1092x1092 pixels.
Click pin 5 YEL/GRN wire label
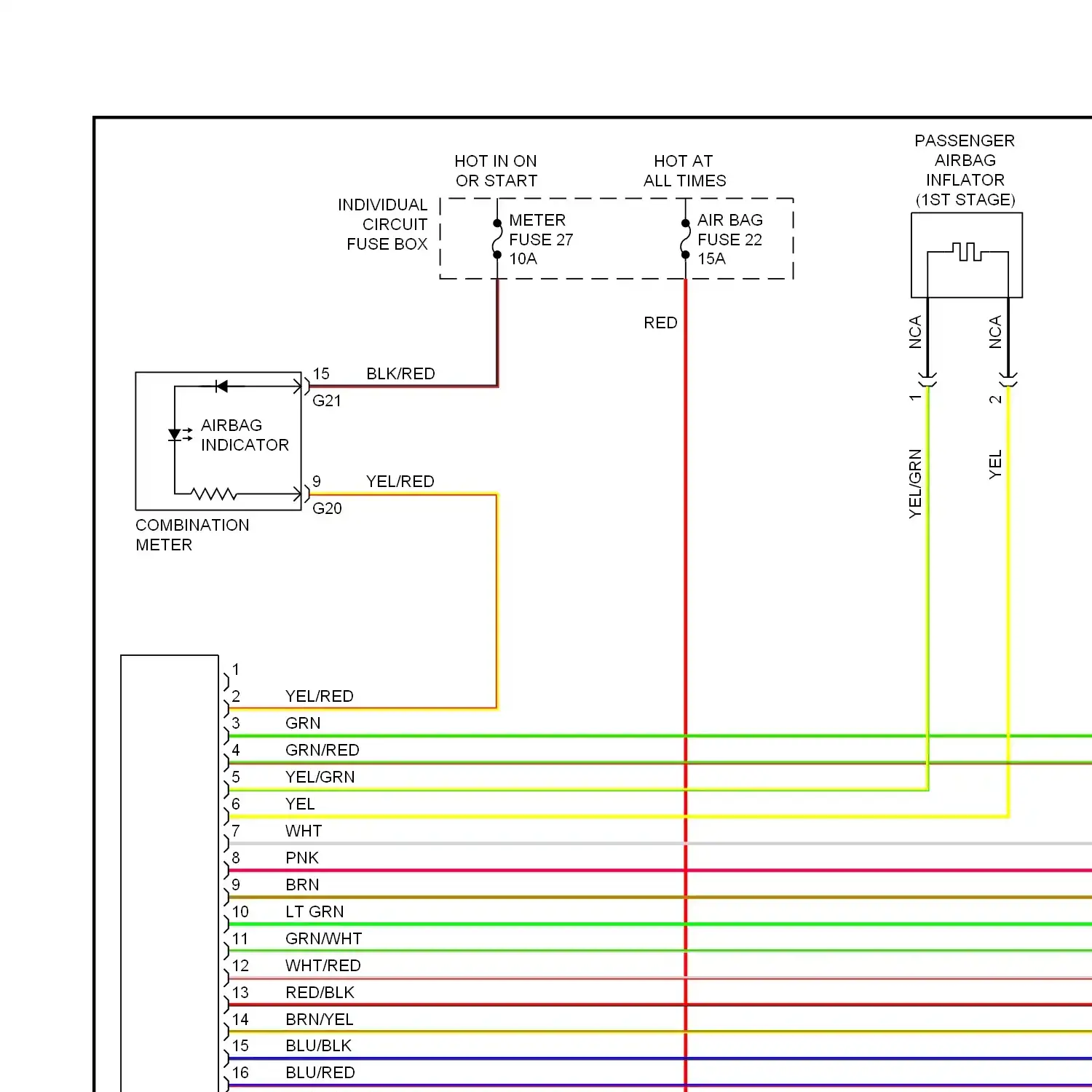point(320,778)
